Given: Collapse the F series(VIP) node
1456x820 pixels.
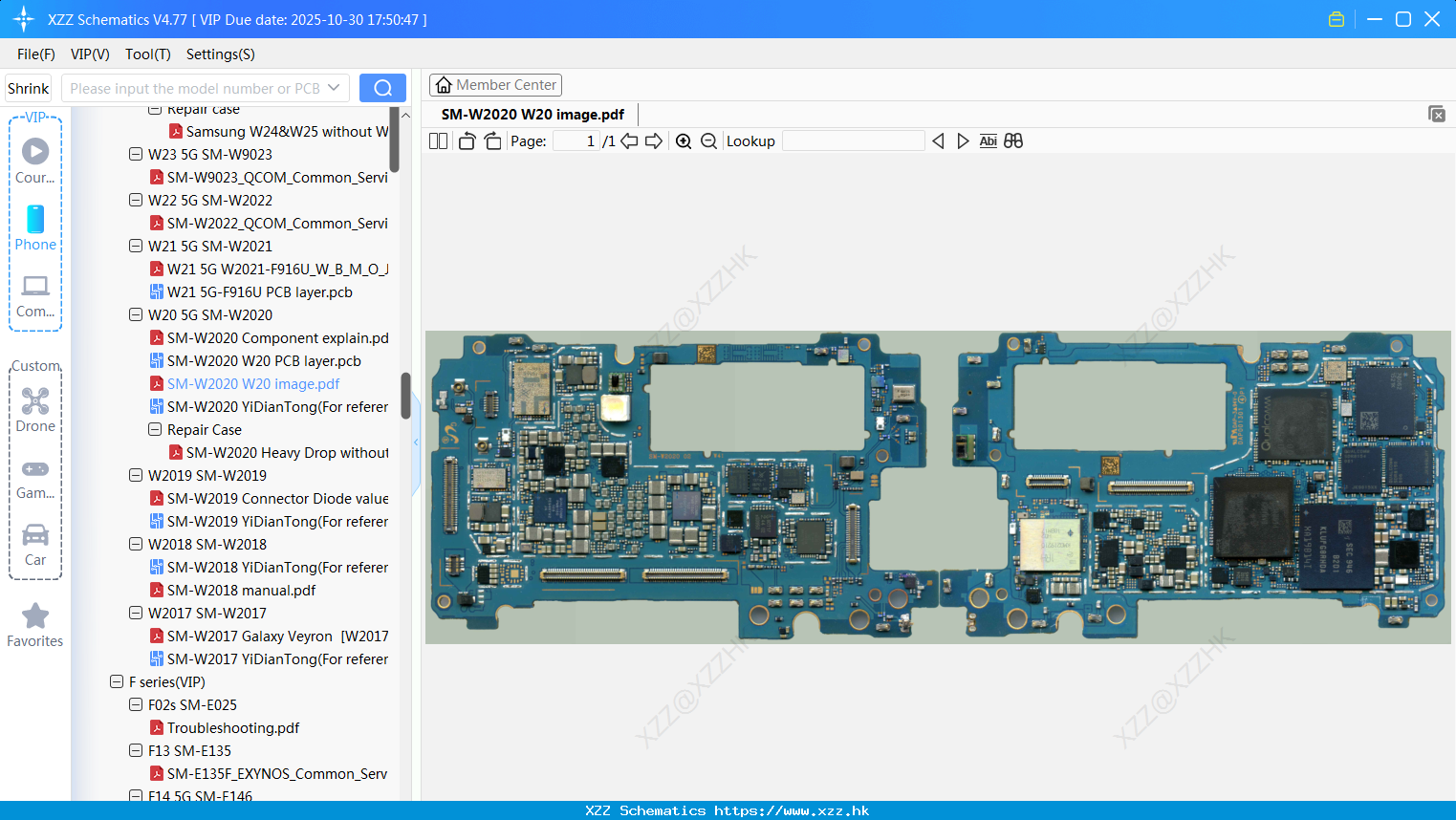Looking at the screenshot, I should point(117,681).
